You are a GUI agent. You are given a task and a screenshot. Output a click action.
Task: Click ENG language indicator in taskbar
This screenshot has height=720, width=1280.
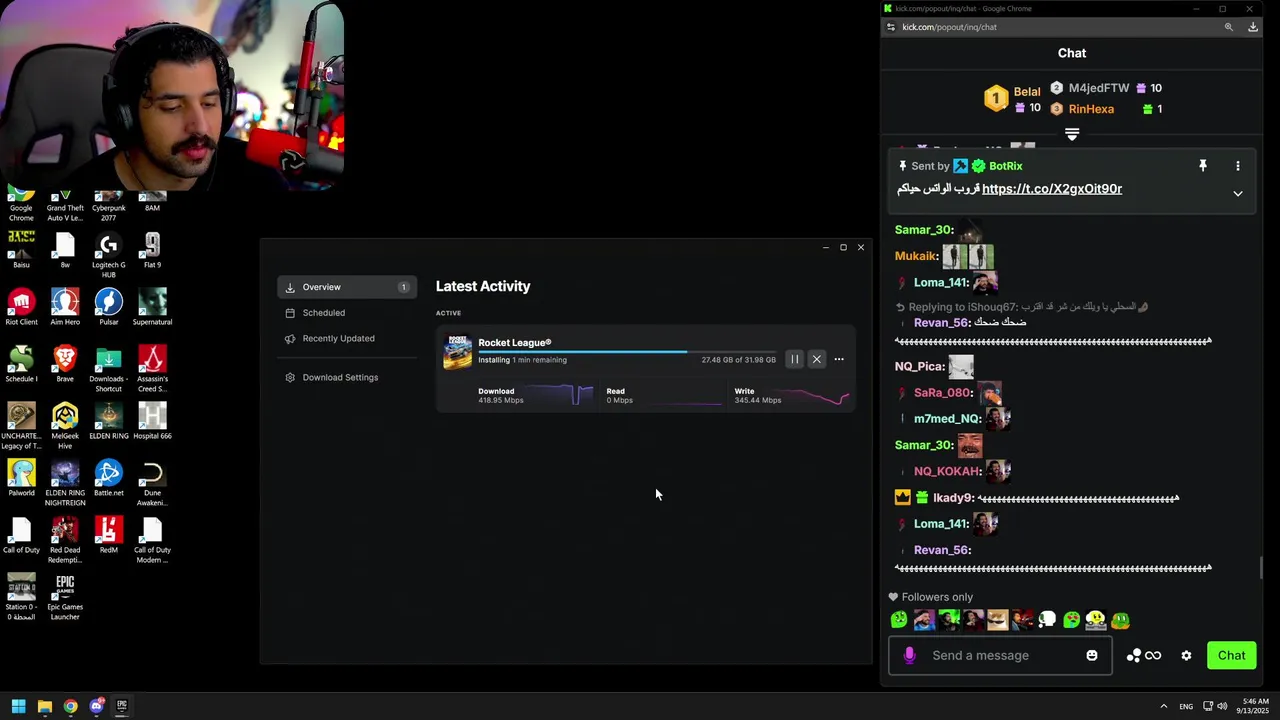click(1186, 706)
